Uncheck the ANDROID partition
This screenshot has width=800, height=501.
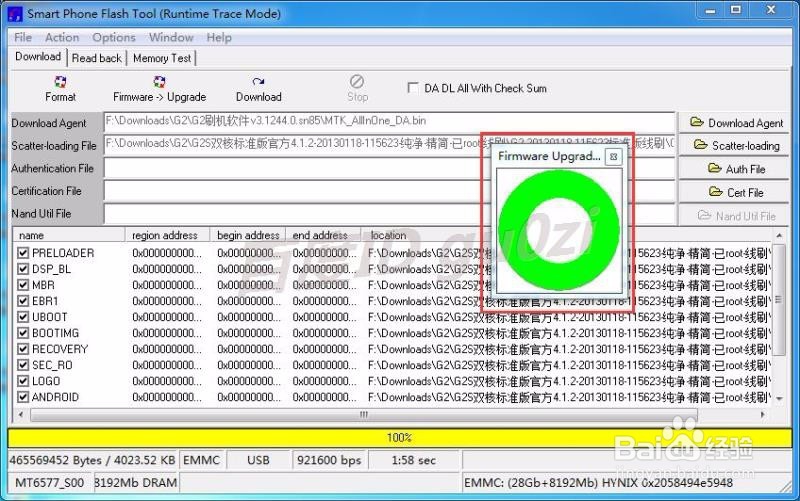coord(23,397)
